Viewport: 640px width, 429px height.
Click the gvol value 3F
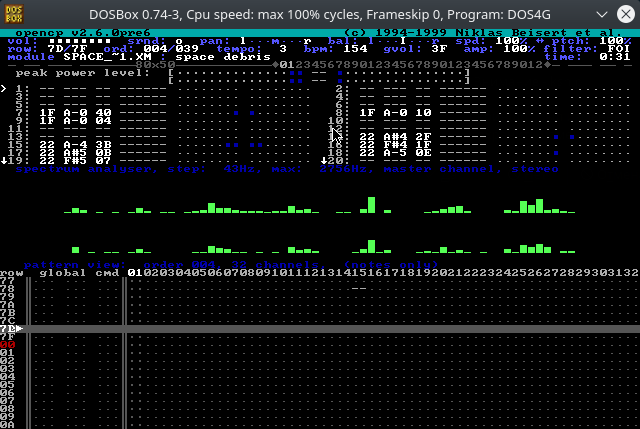coord(440,49)
